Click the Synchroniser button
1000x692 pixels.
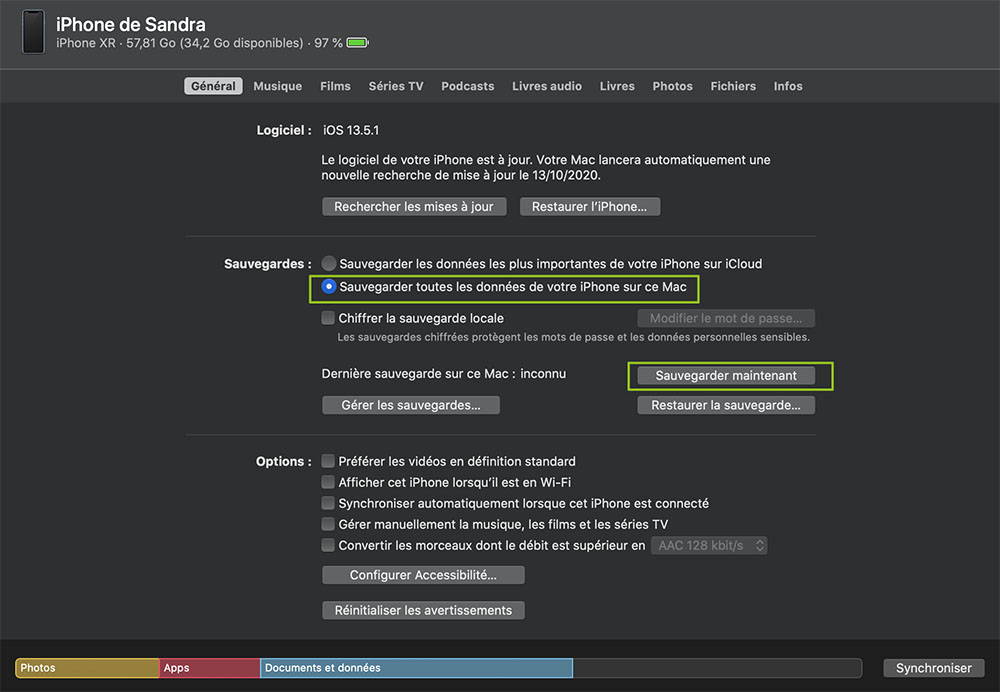click(x=934, y=668)
